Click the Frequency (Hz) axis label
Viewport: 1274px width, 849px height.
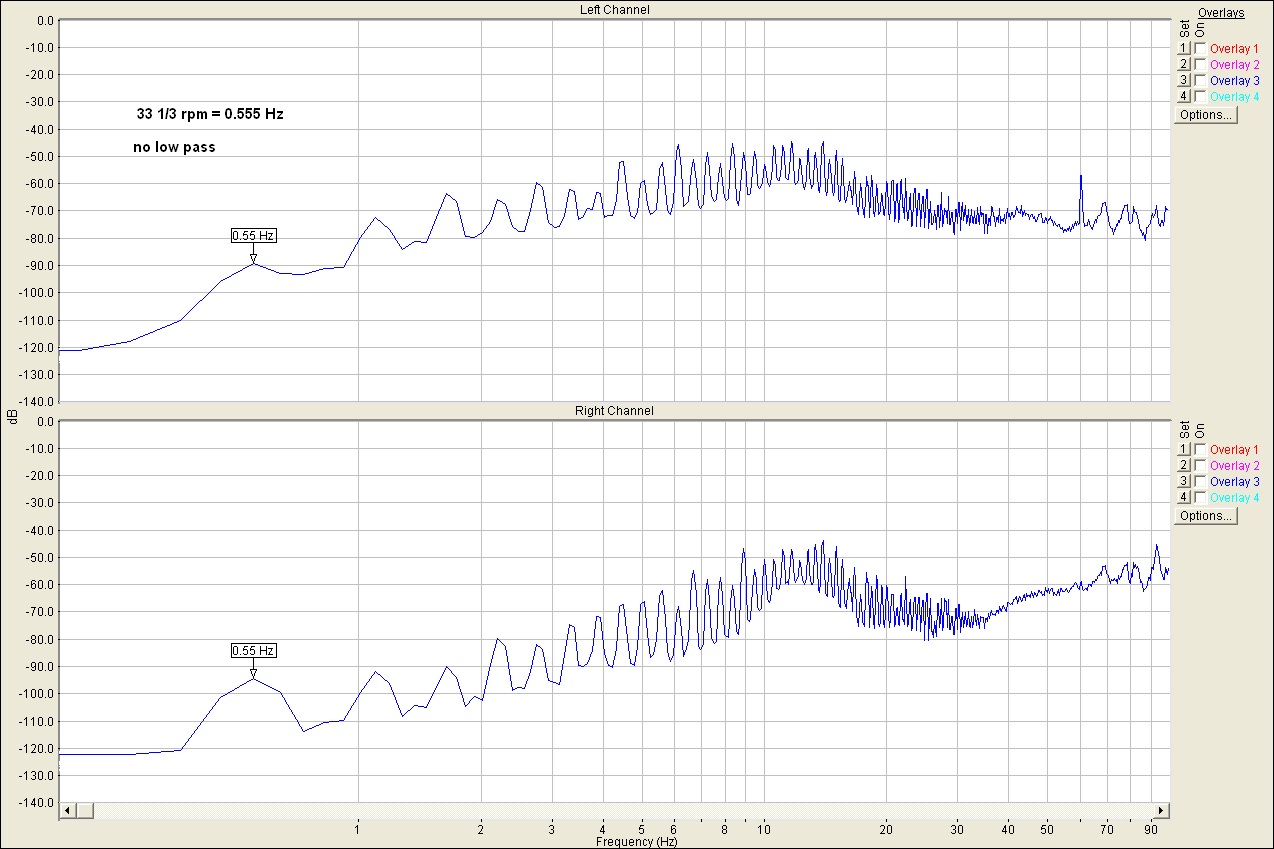(x=636, y=842)
